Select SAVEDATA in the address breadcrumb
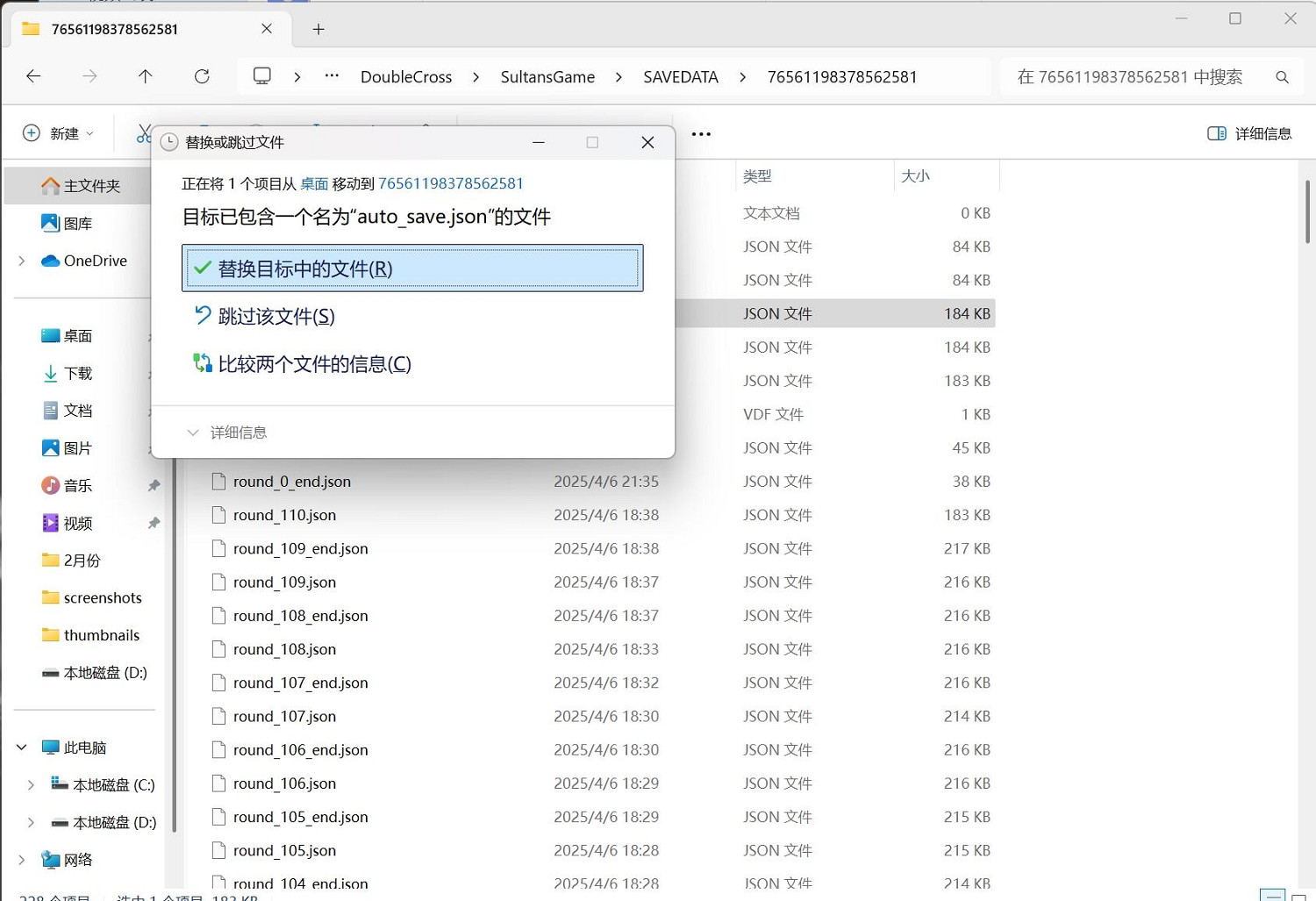Viewport: 1316px width, 901px height. [680, 77]
